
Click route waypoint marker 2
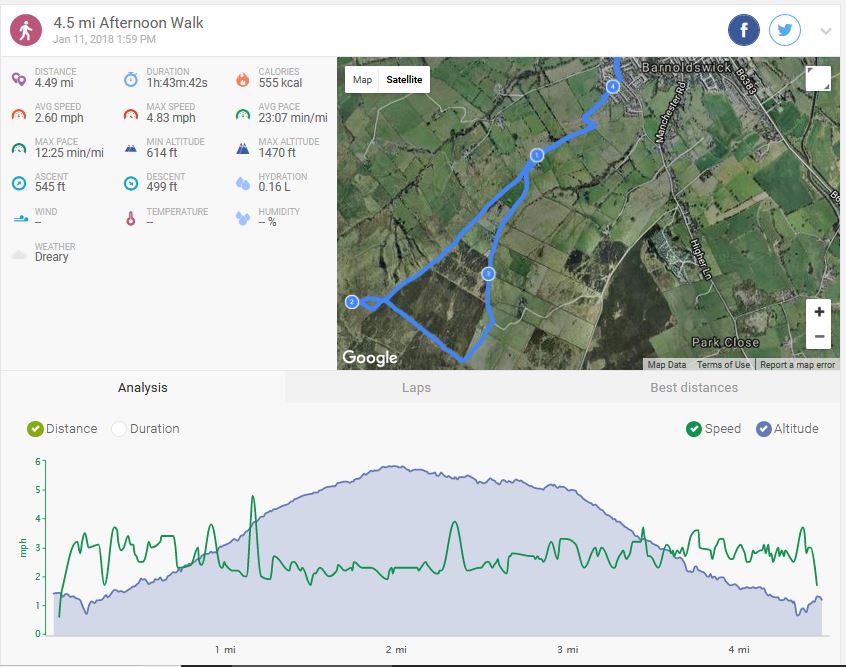(x=352, y=302)
